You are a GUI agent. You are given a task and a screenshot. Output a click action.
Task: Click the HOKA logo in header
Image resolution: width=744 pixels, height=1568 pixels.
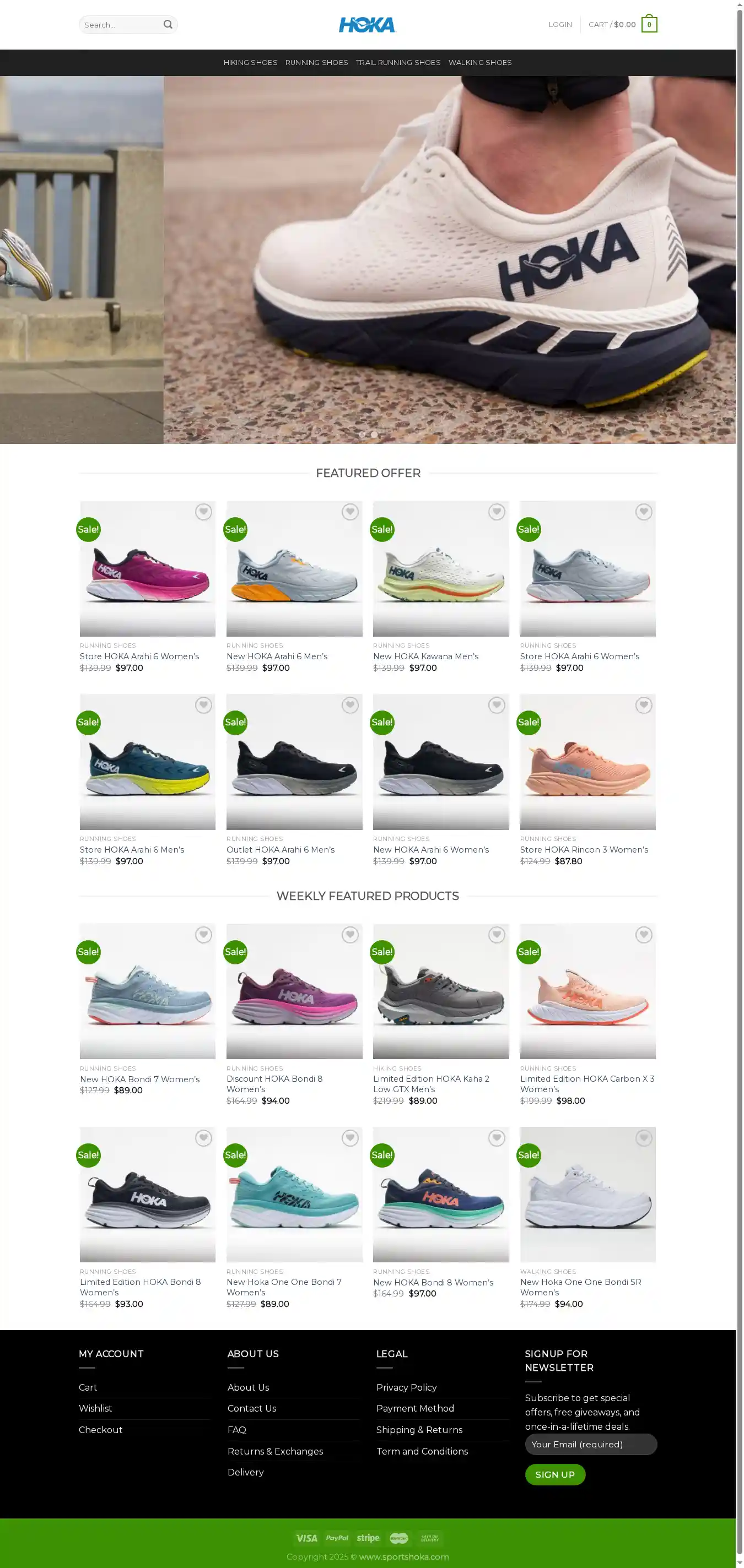click(368, 24)
